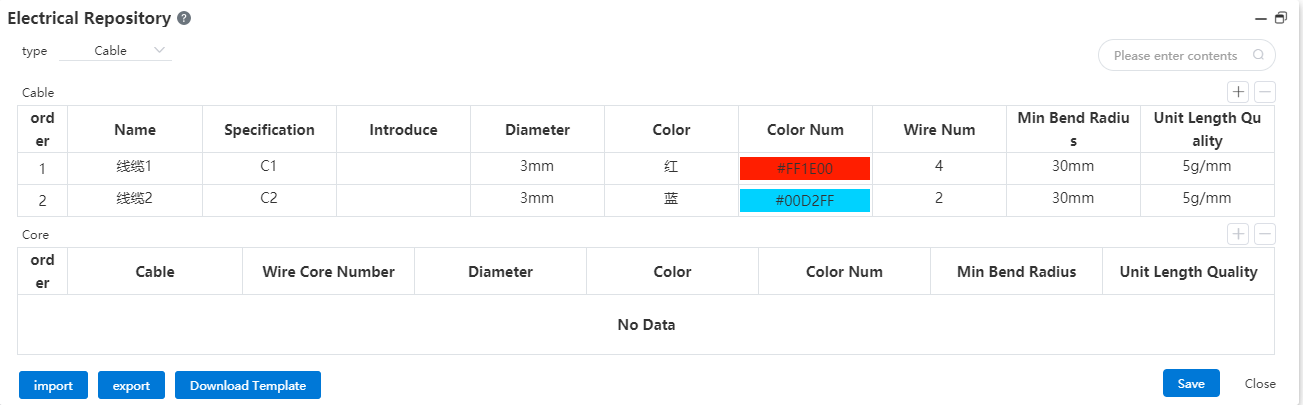Focus the 'Please enter contents' search field
This screenshot has height=405, width=1303.
pos(1175,56)
